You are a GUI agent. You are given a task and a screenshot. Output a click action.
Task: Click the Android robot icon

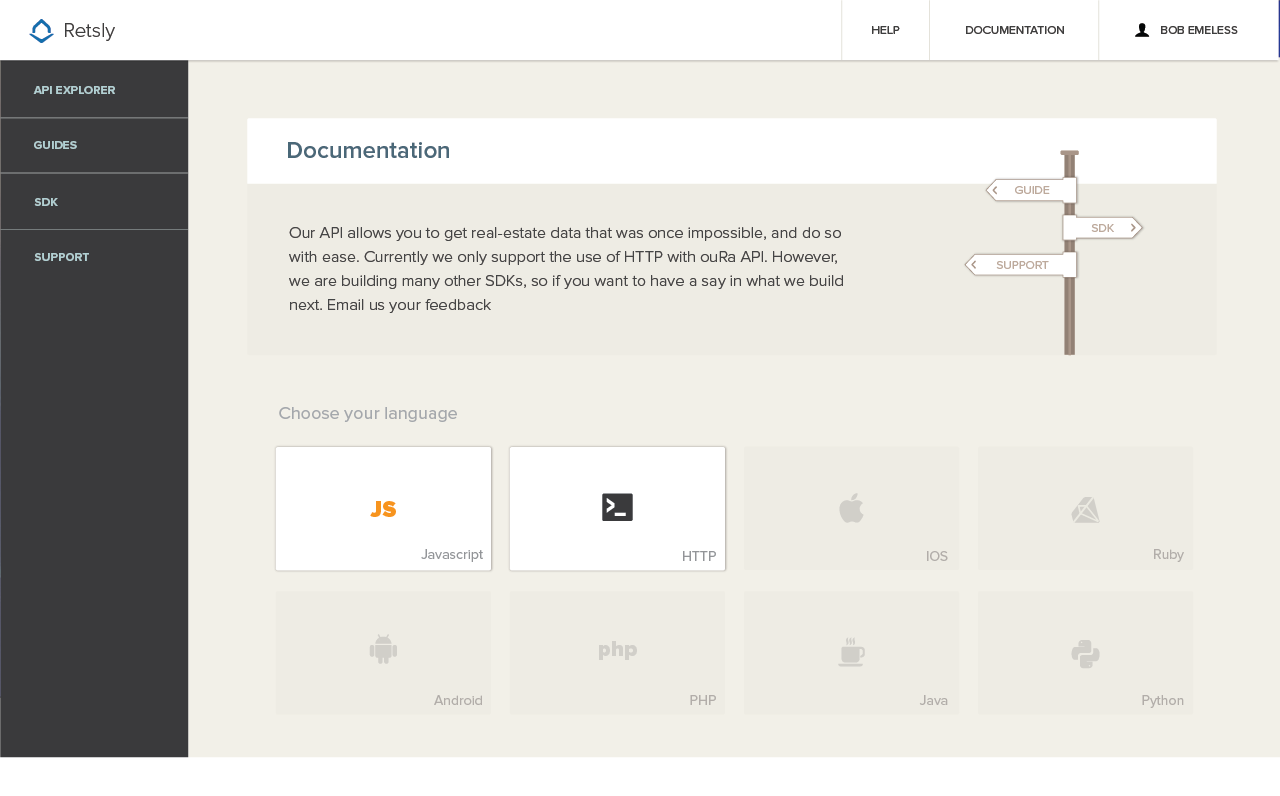coord(383,648)
